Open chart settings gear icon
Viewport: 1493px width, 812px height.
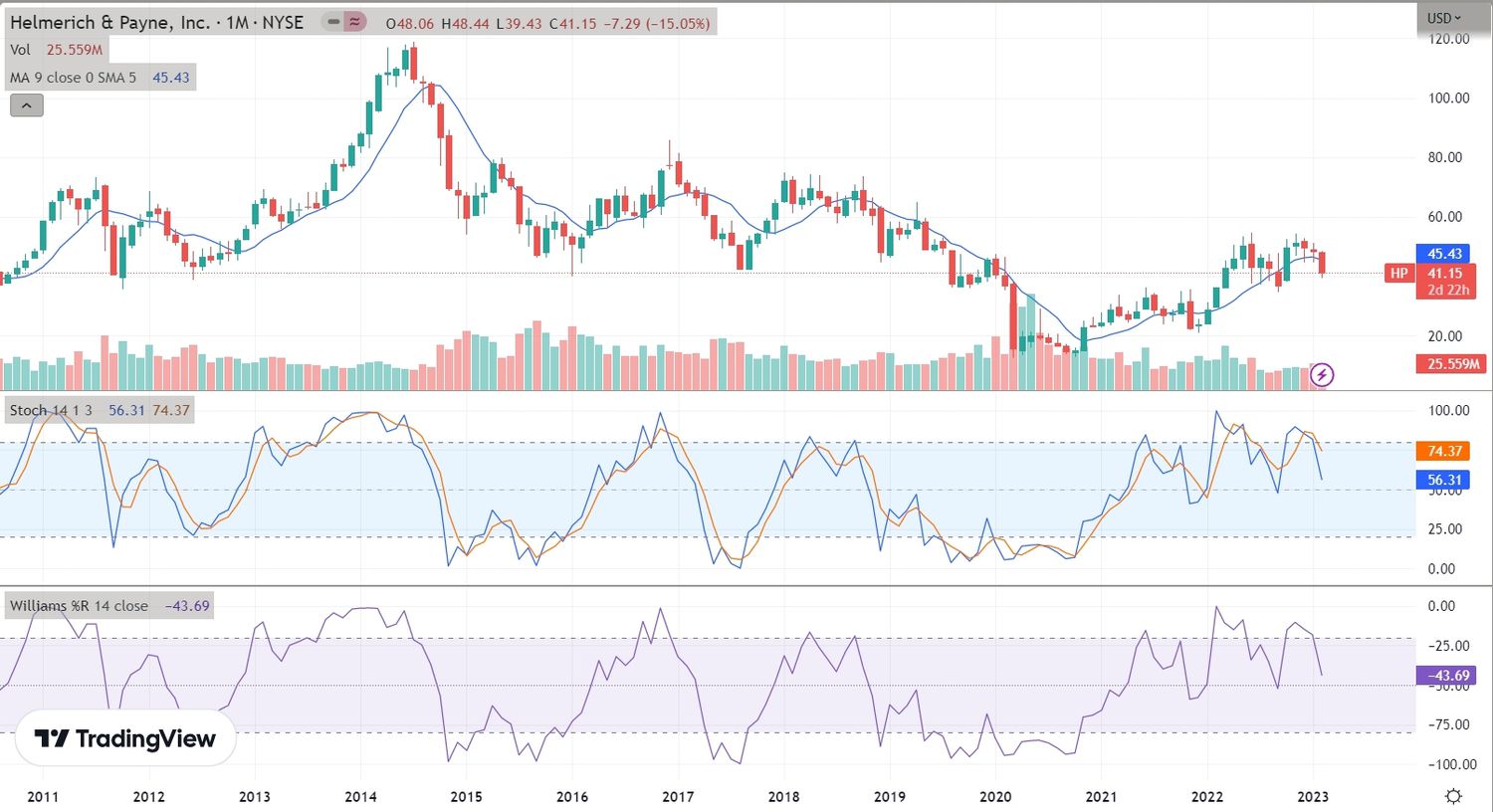(x=1453, y=796)
